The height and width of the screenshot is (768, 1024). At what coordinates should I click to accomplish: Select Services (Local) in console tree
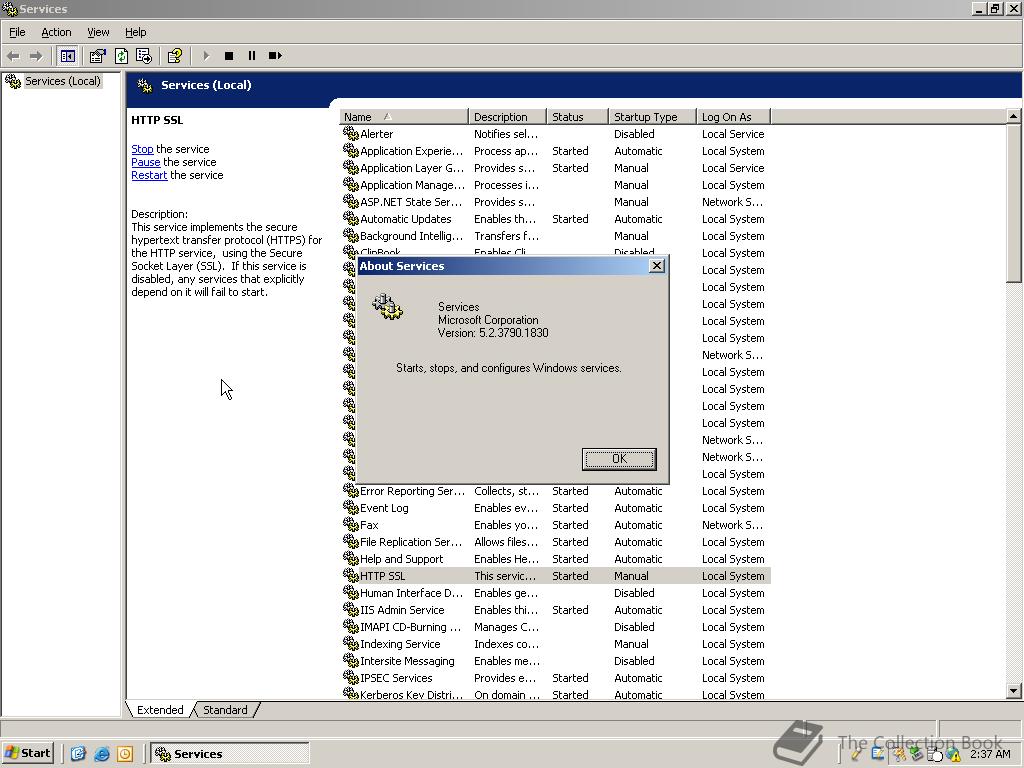coord(63,81)
